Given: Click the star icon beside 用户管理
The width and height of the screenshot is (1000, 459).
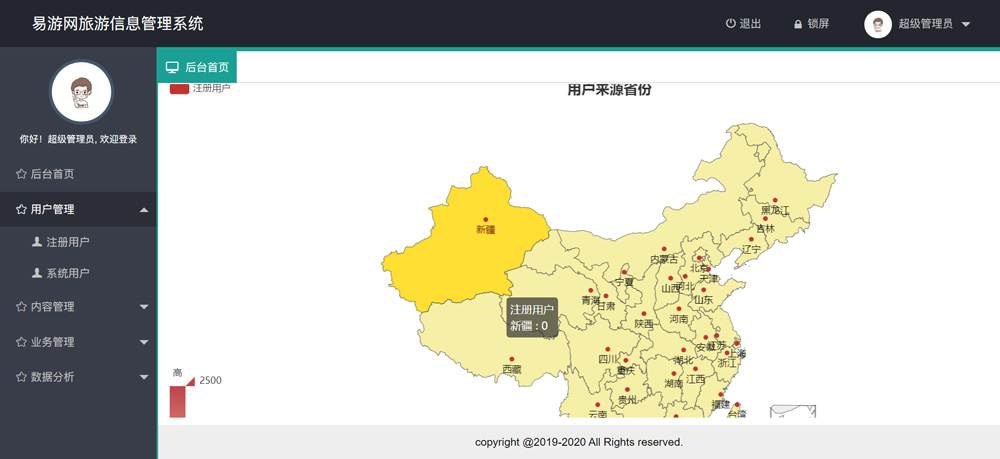Looking at the screenshot, I should coord(21,209).
